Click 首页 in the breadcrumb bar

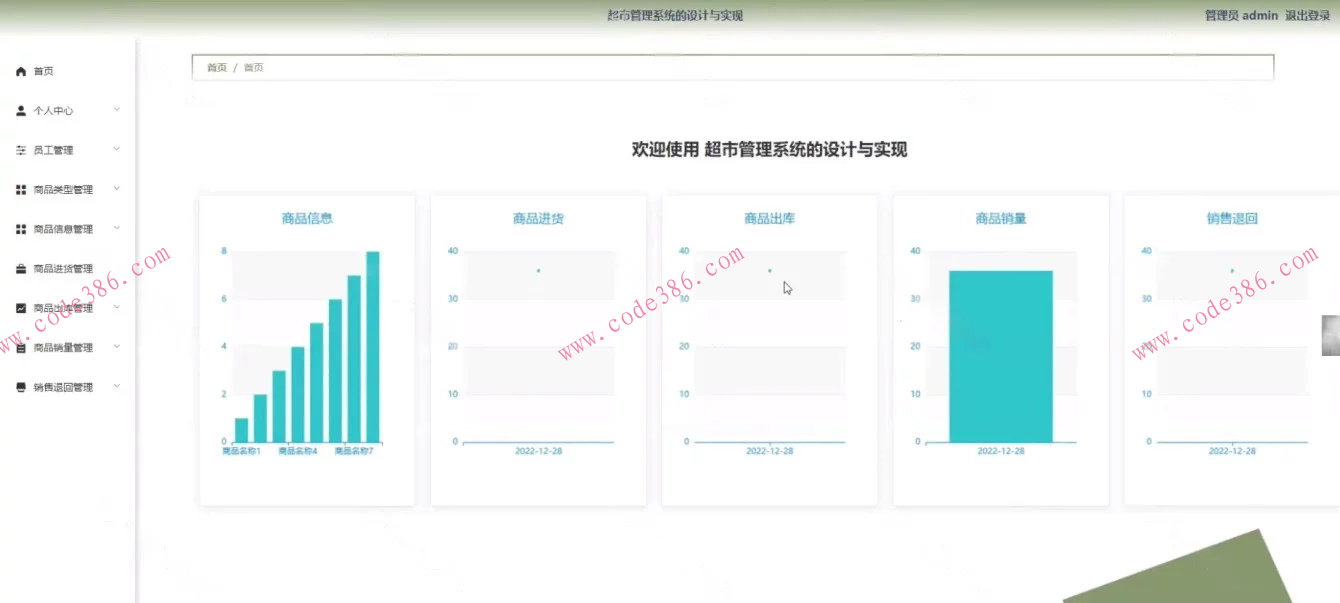pyautogui.click(x=216, y=66)
